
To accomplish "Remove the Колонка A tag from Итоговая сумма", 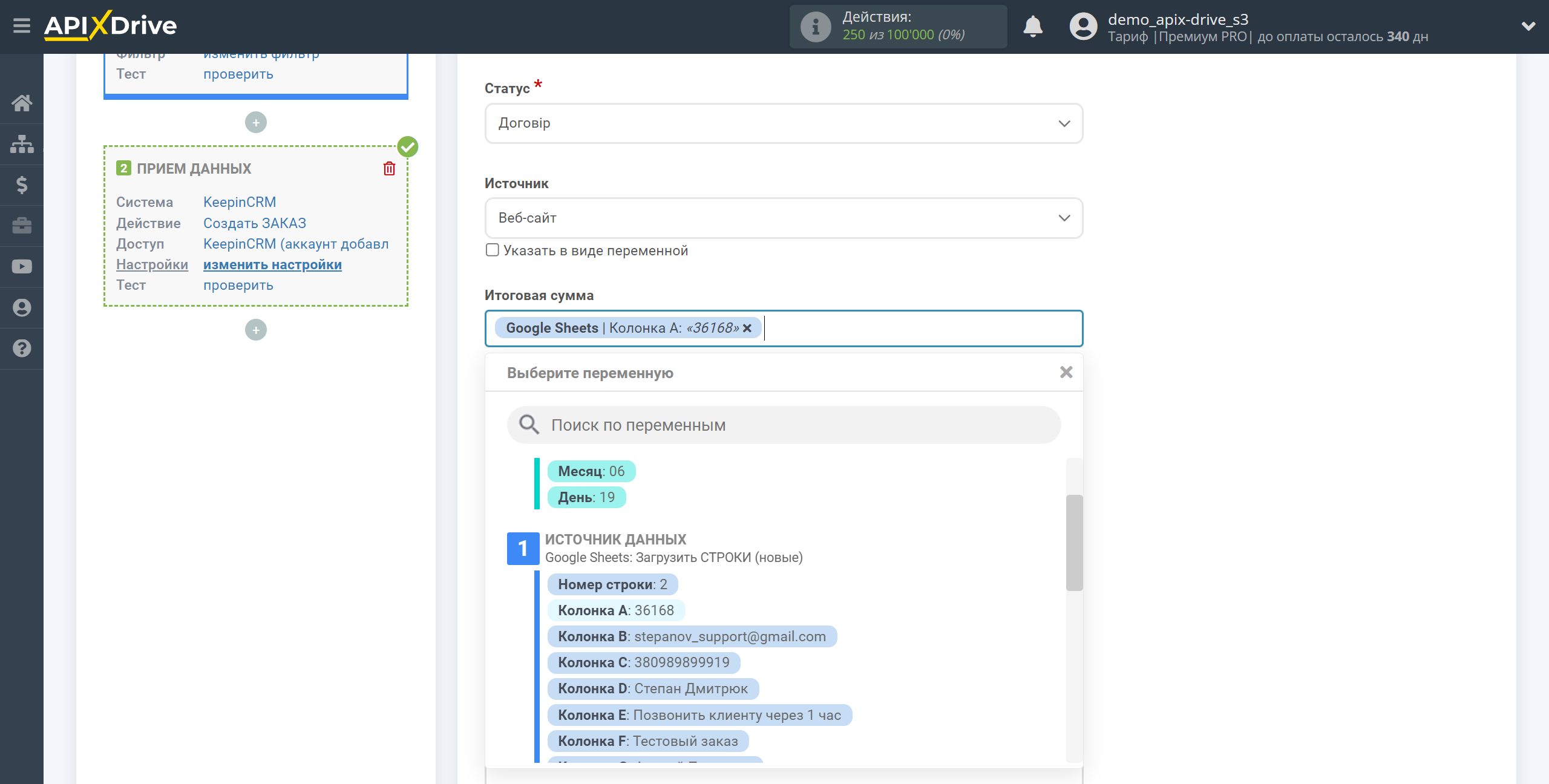I will (x=747, y=328).
